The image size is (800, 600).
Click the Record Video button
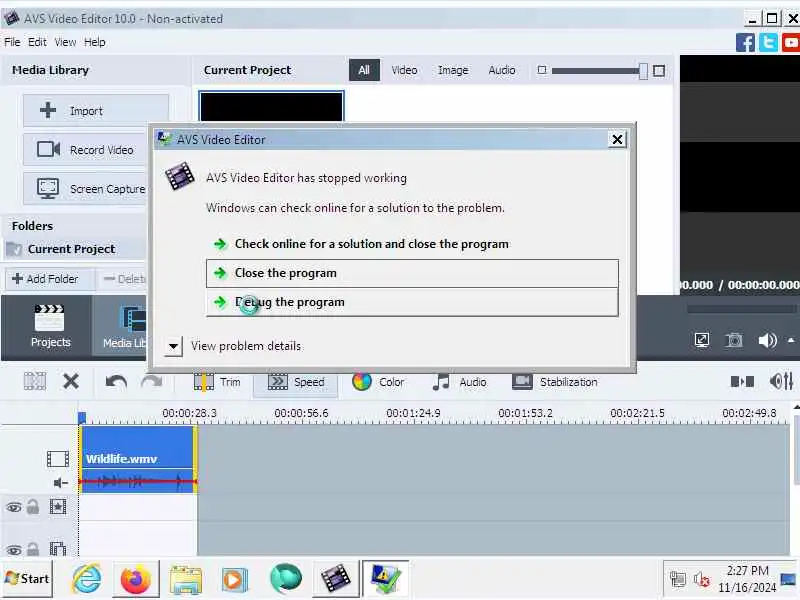85,149
